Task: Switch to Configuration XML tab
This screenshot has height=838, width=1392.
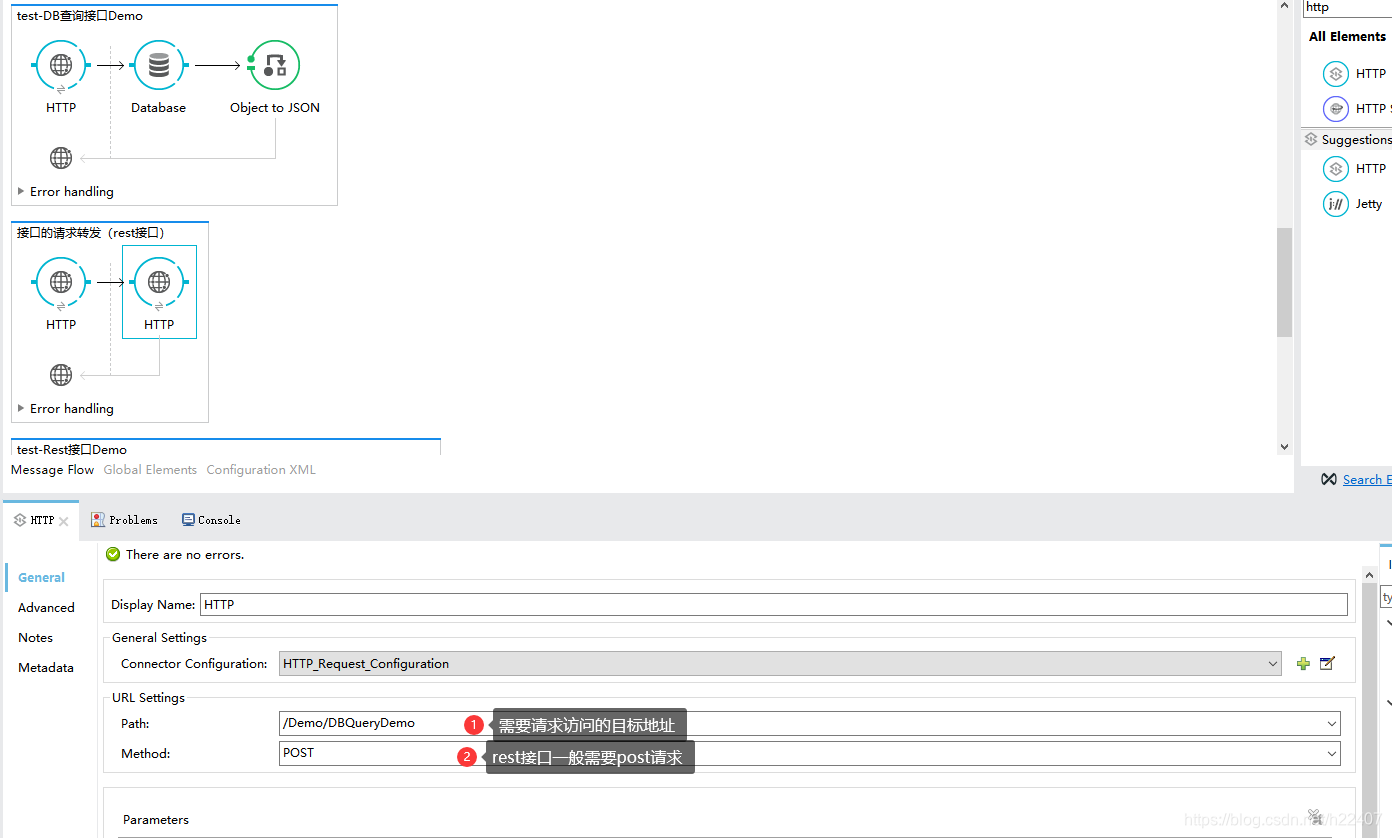Action: click(x=261, y=470)
